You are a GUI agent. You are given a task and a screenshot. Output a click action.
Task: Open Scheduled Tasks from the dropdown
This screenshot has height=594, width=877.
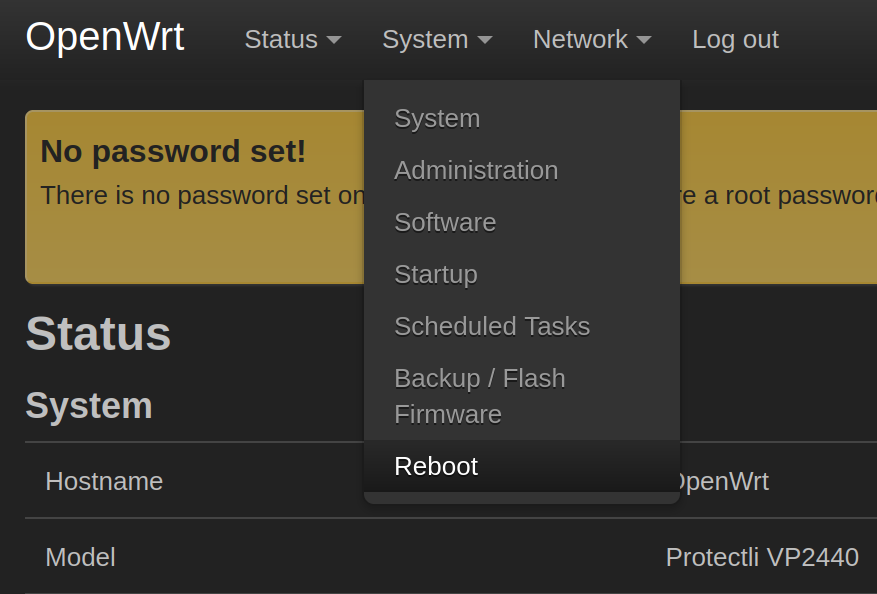click(492, 326)
